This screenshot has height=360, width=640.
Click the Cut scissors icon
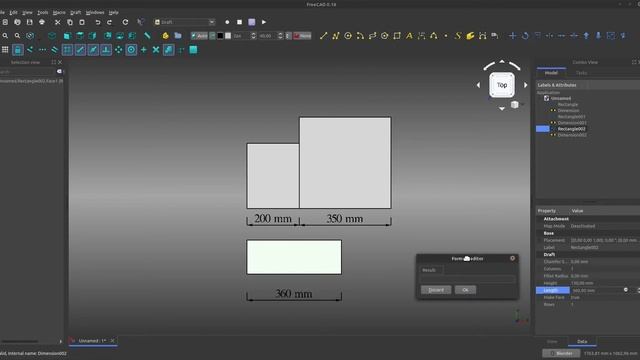[58, 22]
